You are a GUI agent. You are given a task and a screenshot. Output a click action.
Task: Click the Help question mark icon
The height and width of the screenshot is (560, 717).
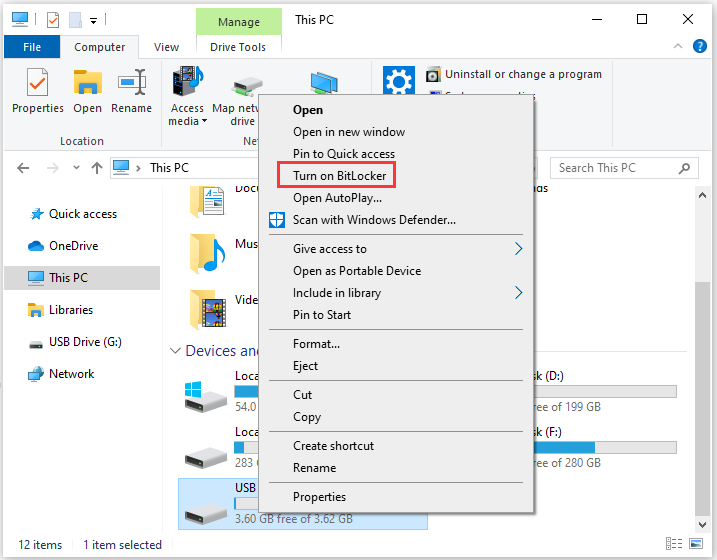tap(700, 46)
